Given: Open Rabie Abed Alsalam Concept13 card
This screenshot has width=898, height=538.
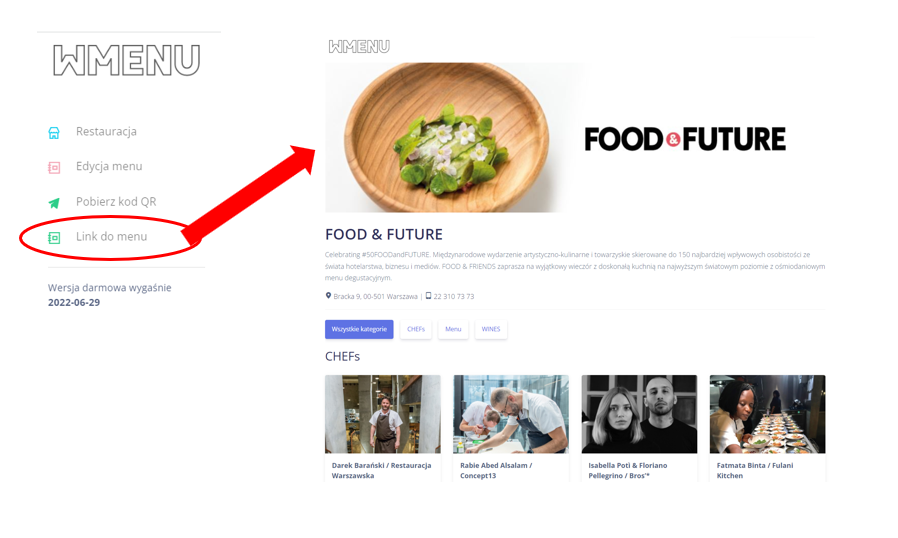Looking at the screenshot, I should (x=511, y=428).
